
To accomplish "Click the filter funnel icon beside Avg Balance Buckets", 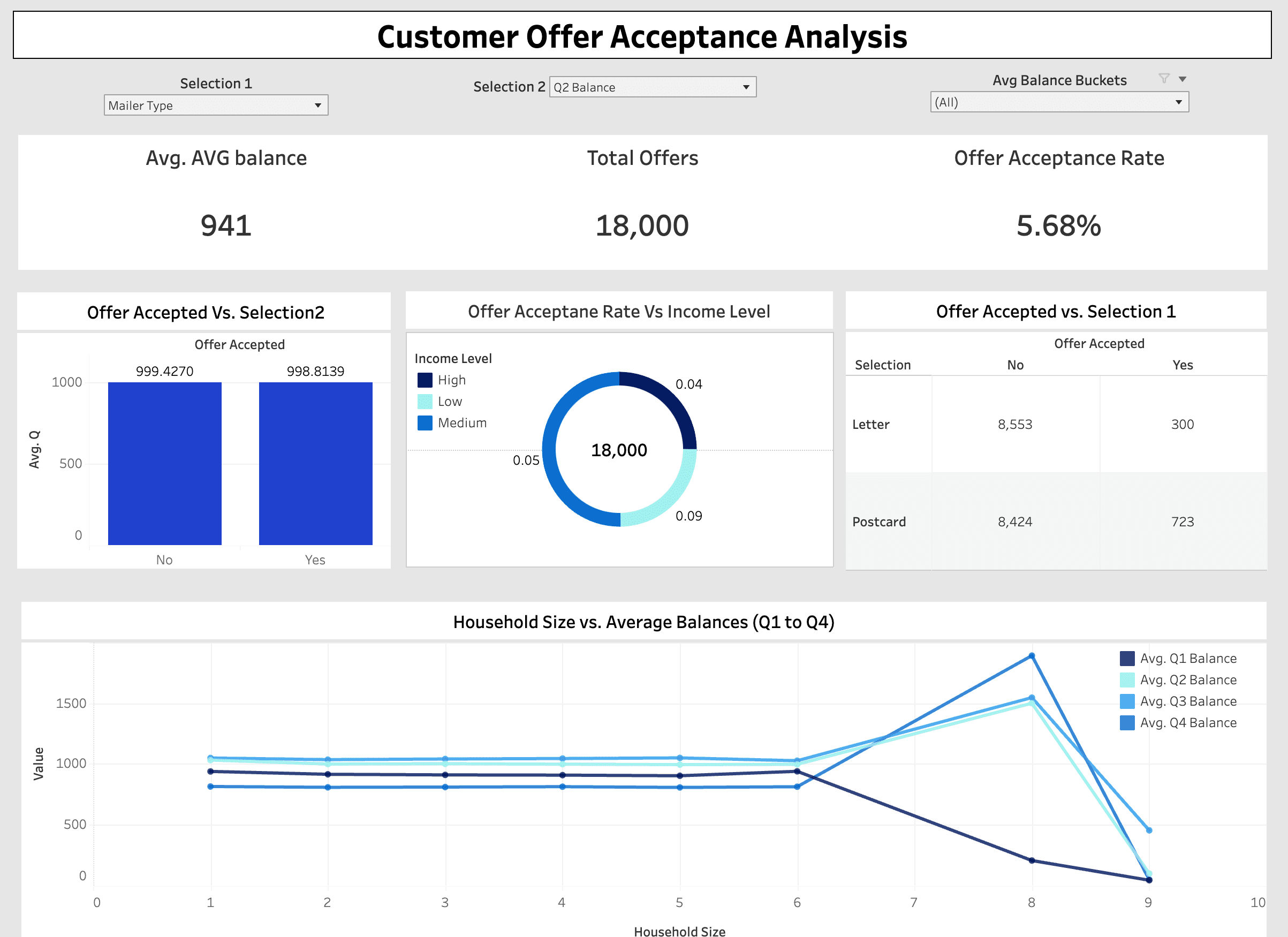I will tap(1164, 78).
